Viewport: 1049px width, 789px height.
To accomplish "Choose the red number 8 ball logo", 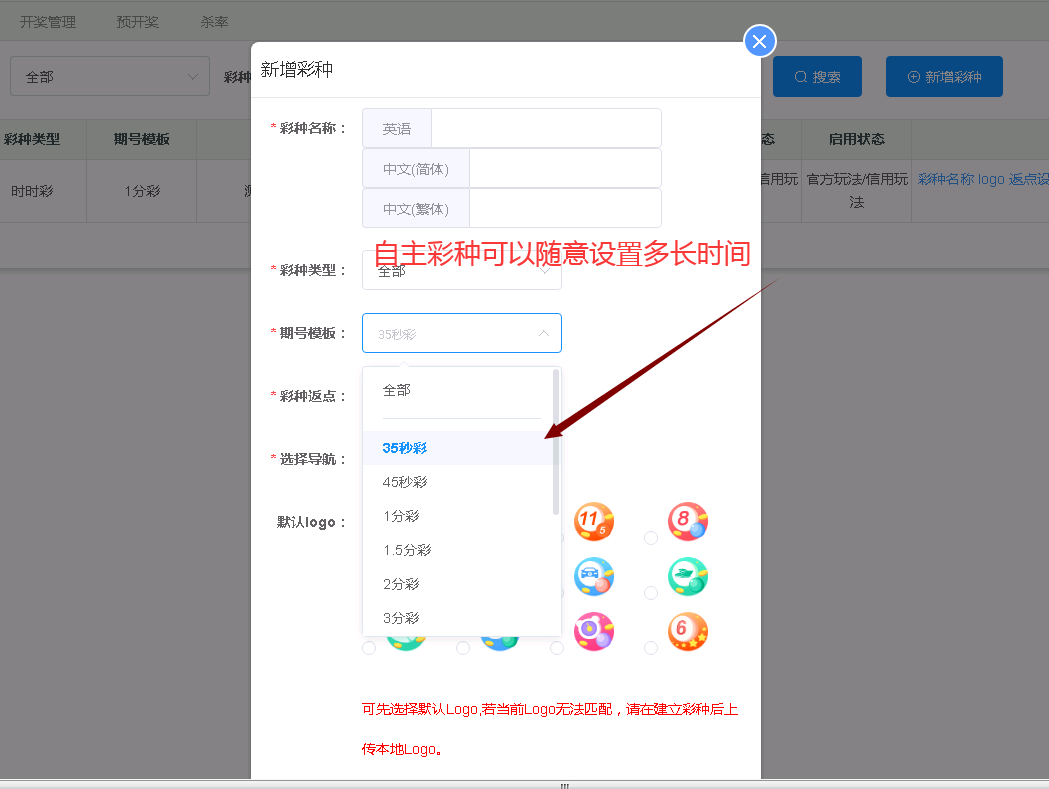I will [688, 521].
